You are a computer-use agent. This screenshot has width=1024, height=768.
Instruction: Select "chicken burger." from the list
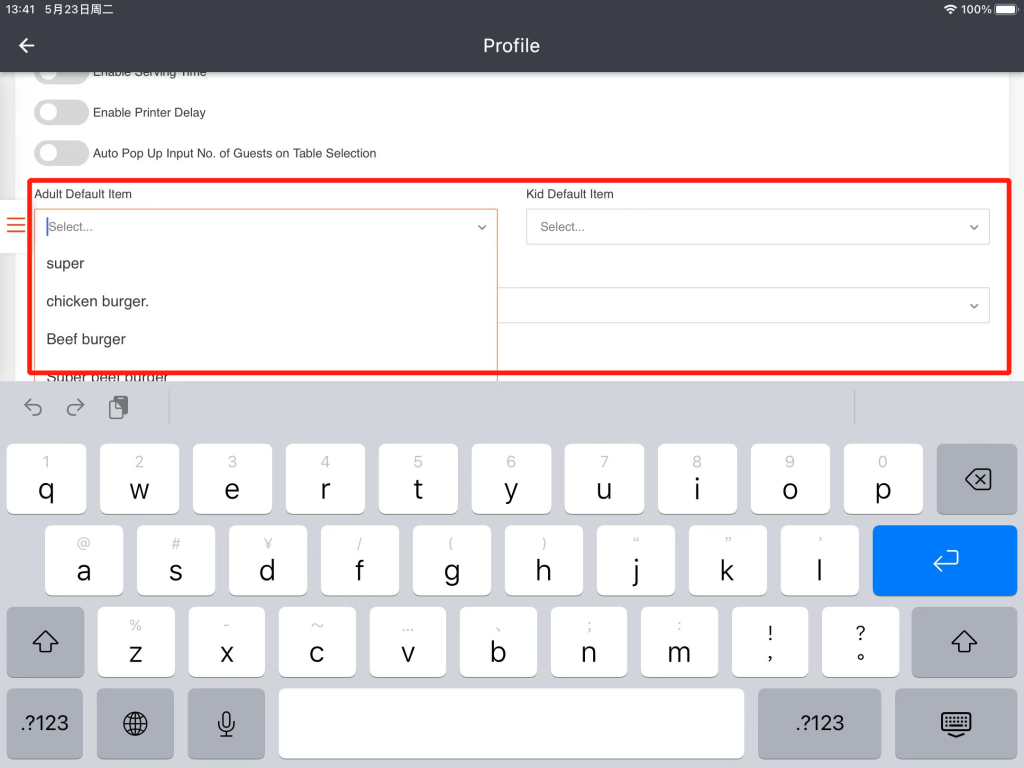click(x=98, y=301)
